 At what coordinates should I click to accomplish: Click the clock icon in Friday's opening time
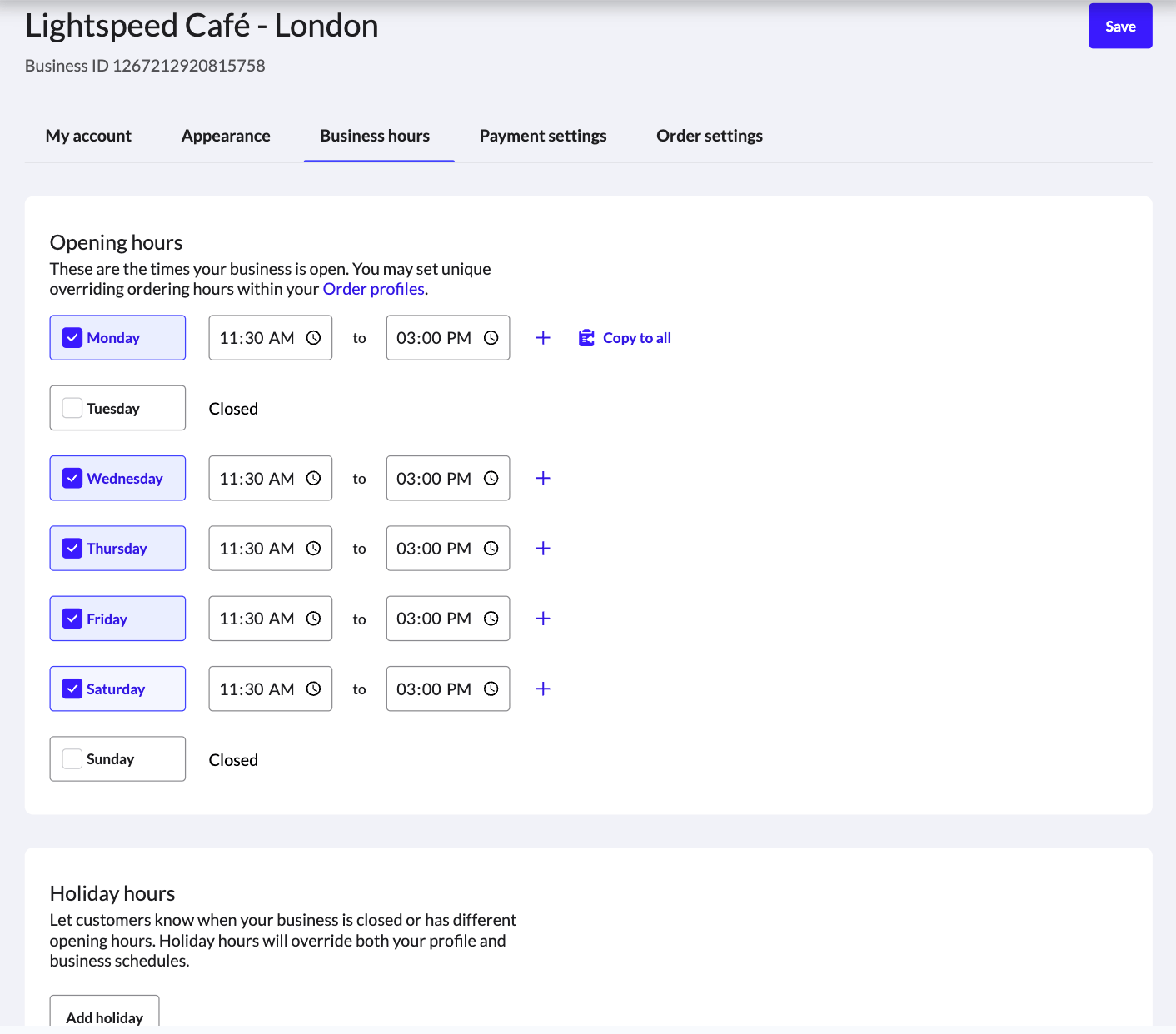click(313, 619)
